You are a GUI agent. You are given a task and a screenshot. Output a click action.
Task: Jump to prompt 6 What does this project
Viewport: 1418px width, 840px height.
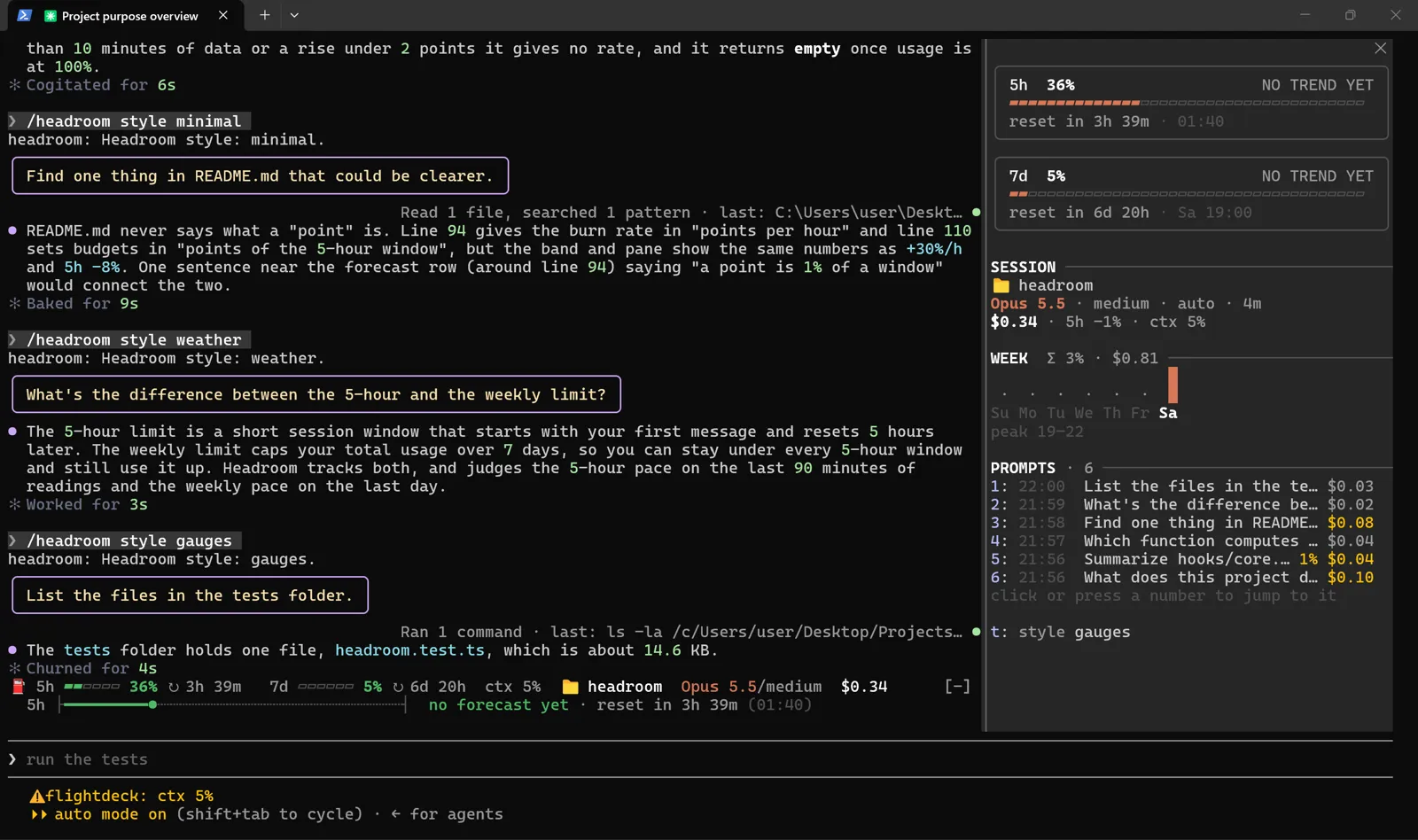click(x=1182, y=577)
